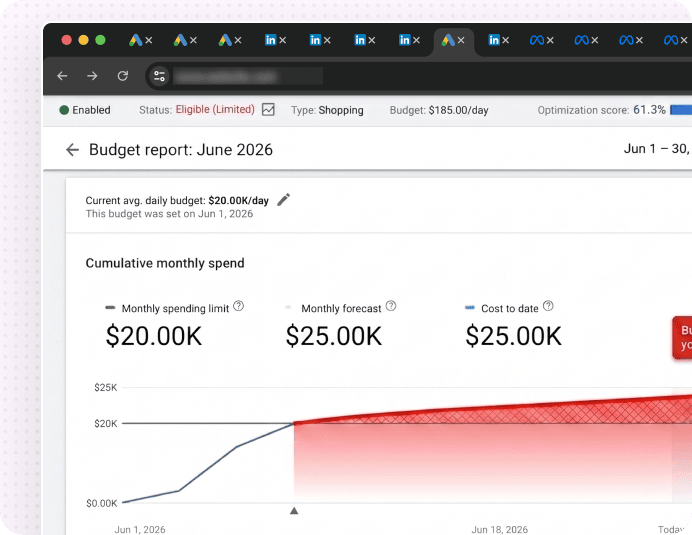Close the active Google Ads tab
692x535 pixels.
click(461, 41)
